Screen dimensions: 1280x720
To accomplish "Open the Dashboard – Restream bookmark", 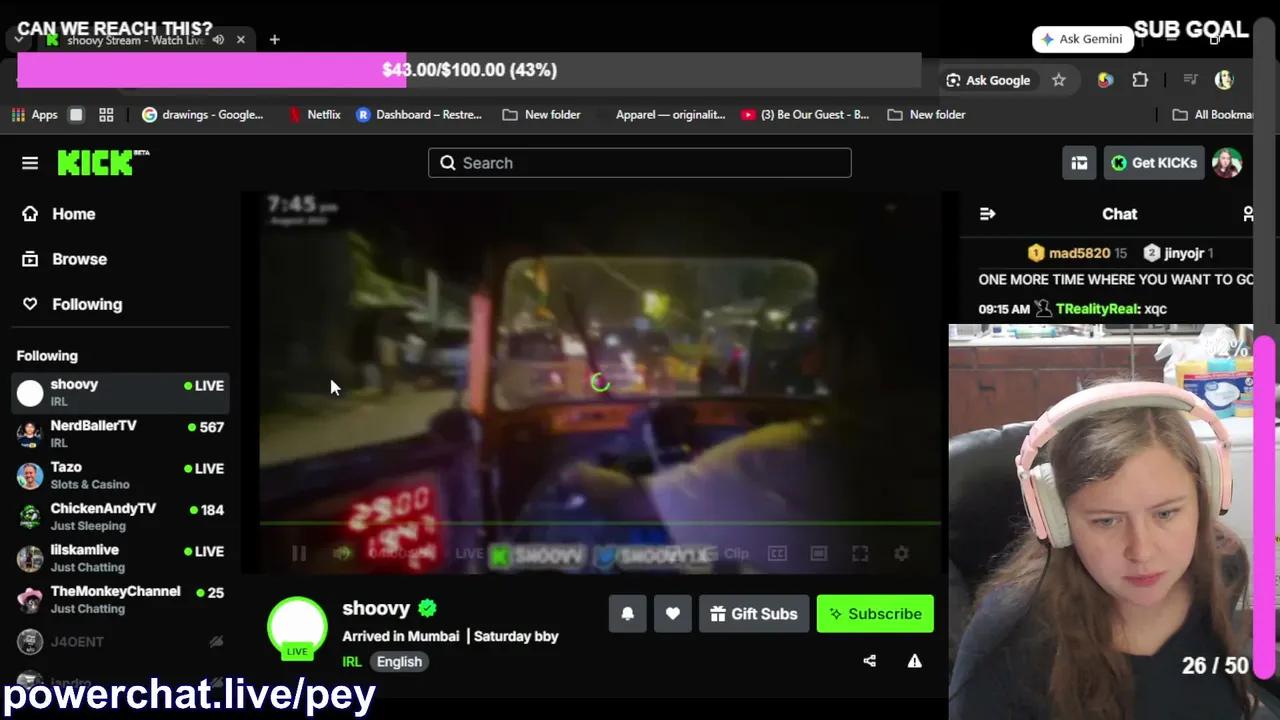I will pos(419,115).
